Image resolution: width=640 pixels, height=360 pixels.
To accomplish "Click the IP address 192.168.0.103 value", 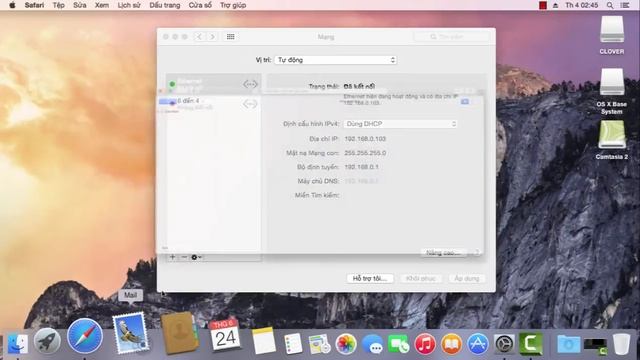I will [365, 139].
